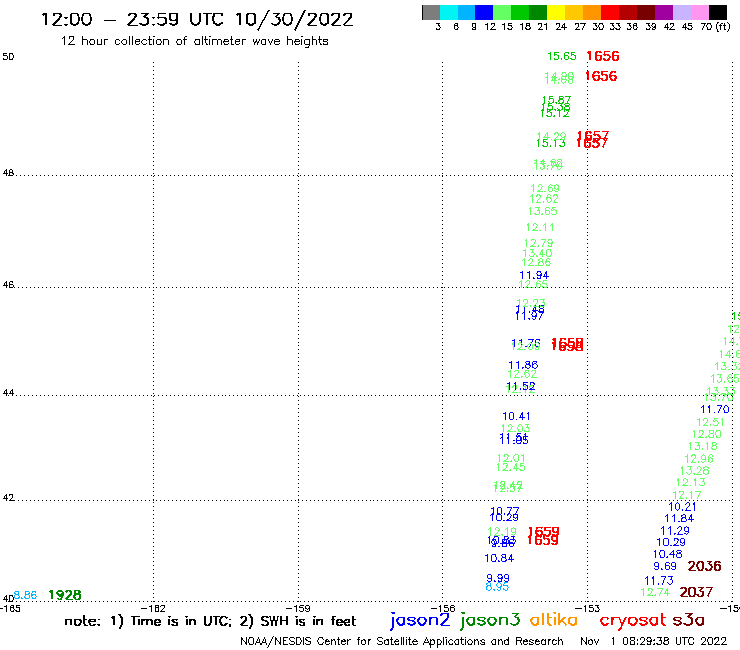Screen dimensions: 740x650
Task: Click the blue wave height value '10.41'
Action: click(x=516, y=416)
